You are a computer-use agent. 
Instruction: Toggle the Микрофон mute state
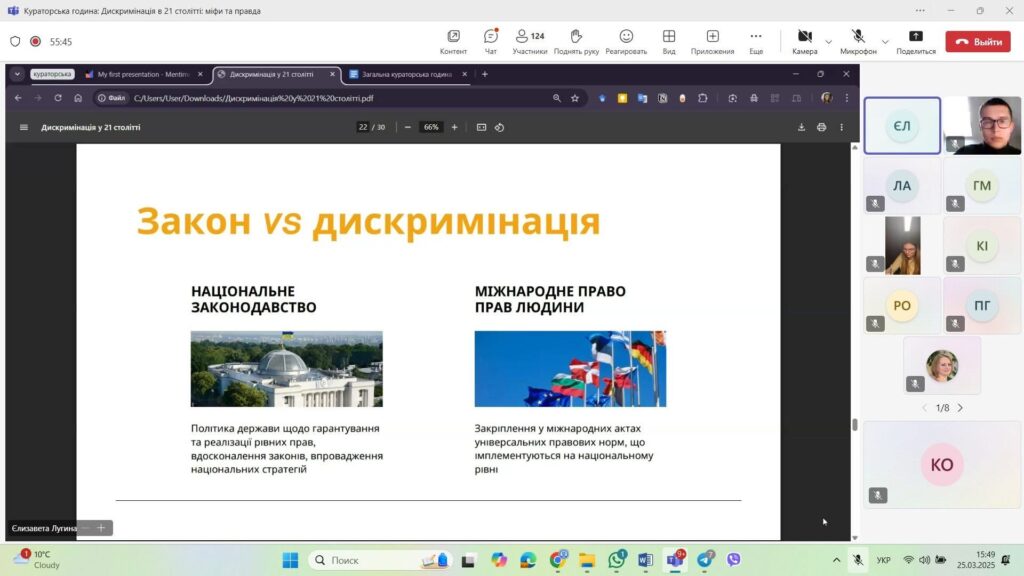click(x=858, y=41)
